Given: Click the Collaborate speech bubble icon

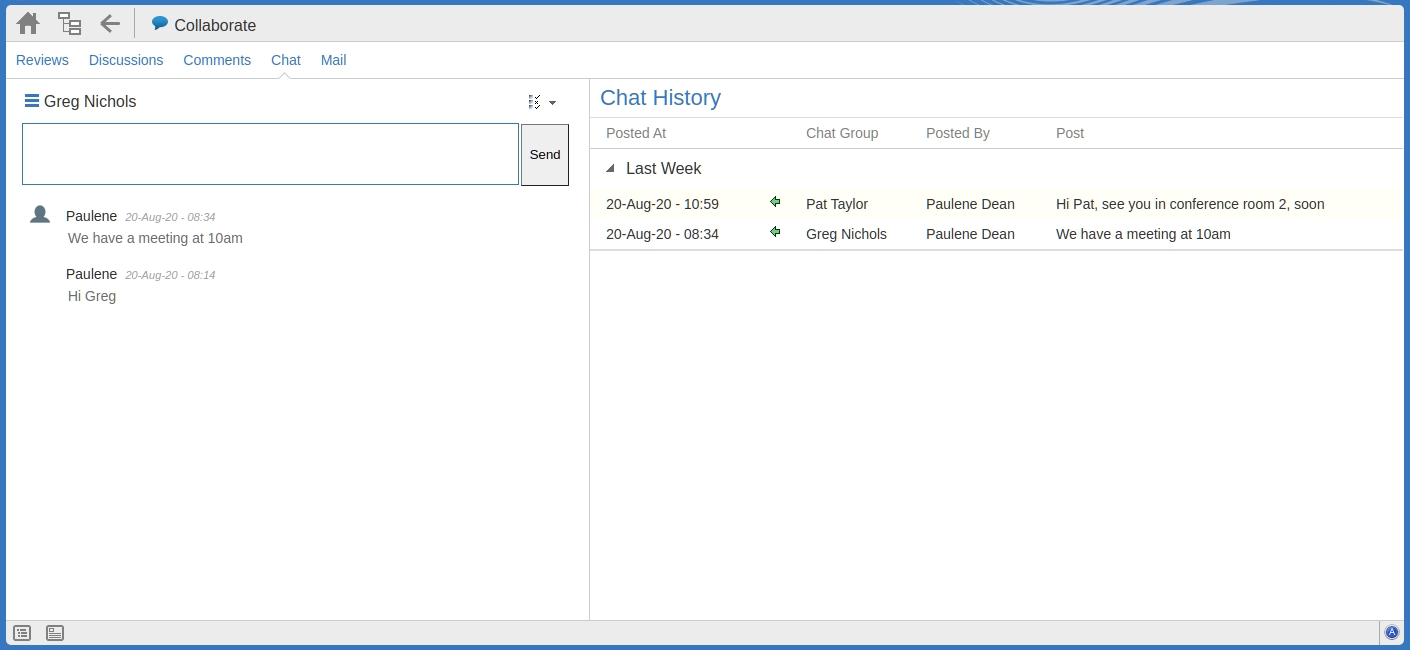Looking at the screenshot, I should [x=160, y=23].
